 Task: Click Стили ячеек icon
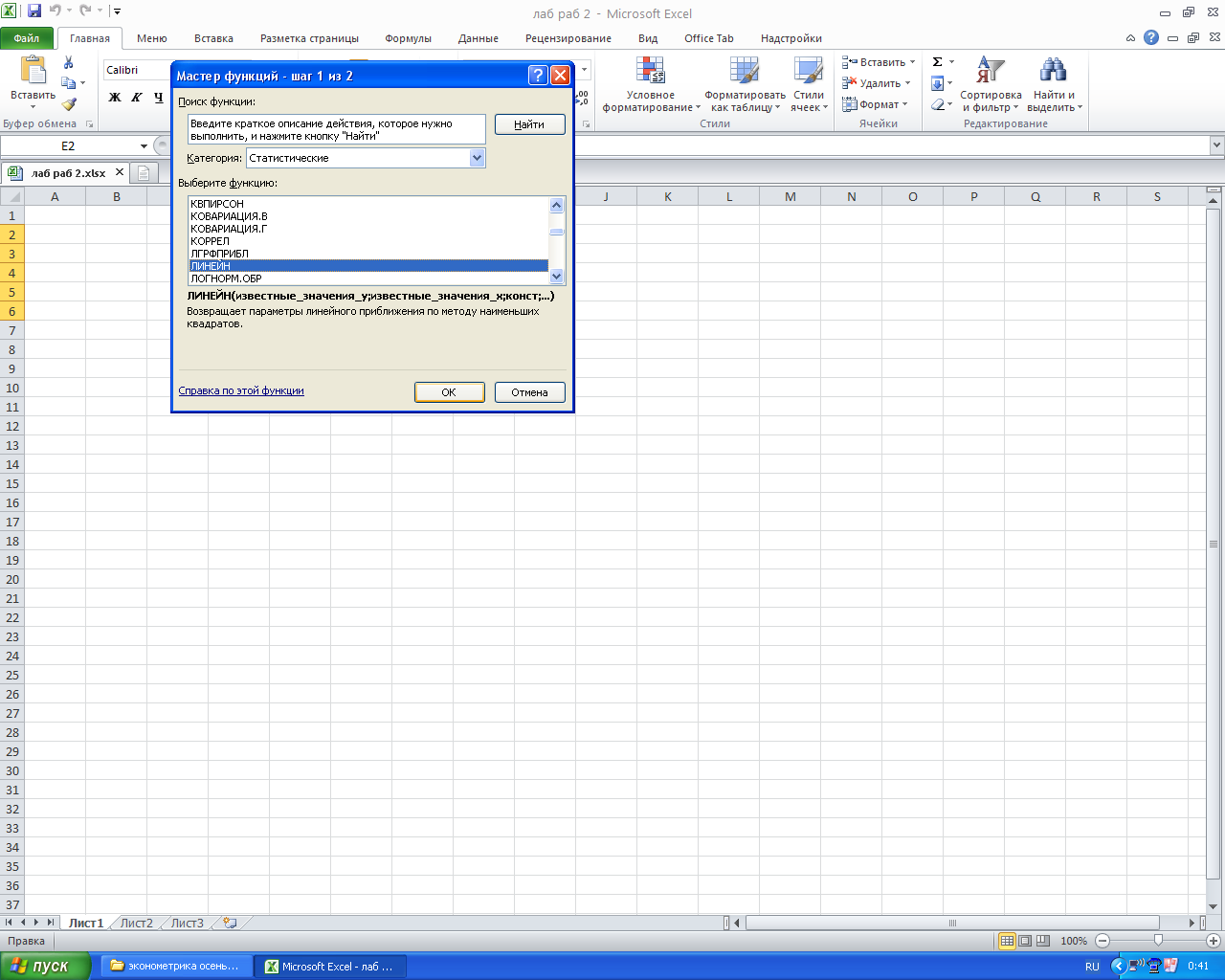(809, 71)
